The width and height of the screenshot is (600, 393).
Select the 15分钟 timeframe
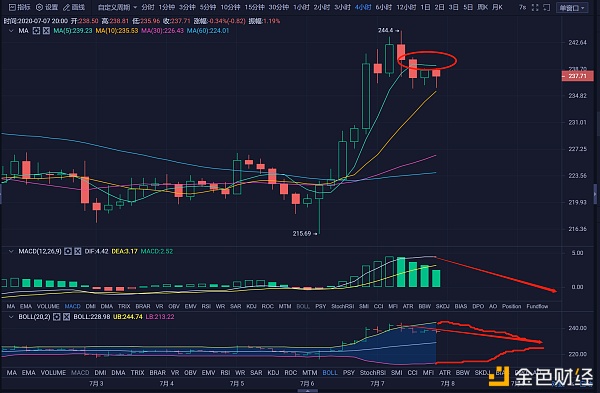click(254, 7)
